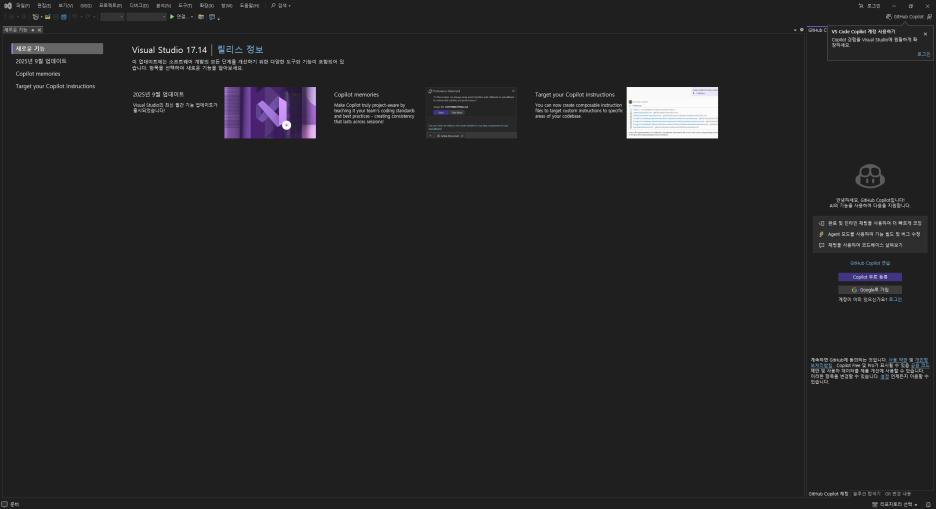Open the purple Visual Studio update thumbnail

point(270,113)
